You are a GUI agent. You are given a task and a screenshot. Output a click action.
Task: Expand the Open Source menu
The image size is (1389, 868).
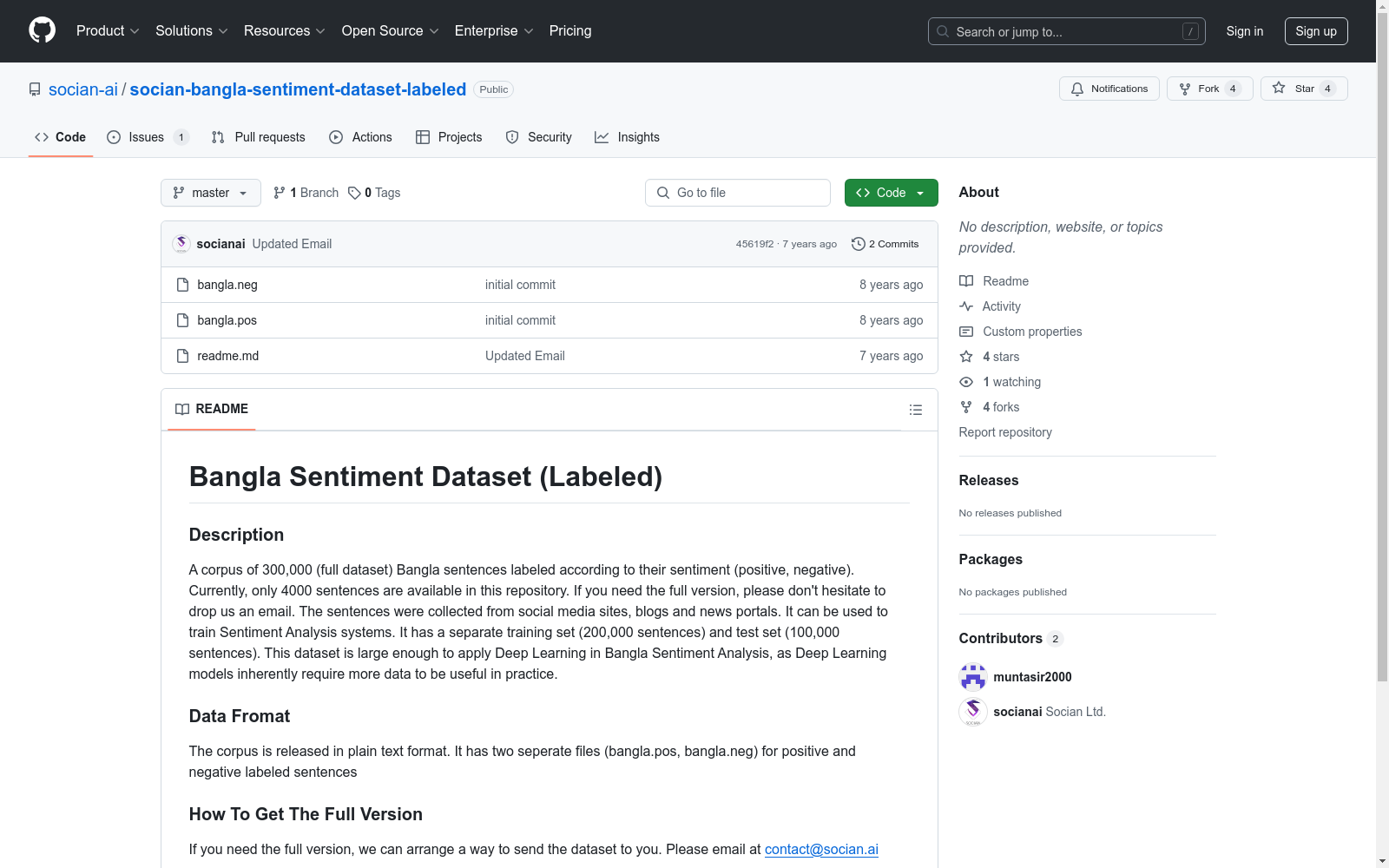(391, 30)
